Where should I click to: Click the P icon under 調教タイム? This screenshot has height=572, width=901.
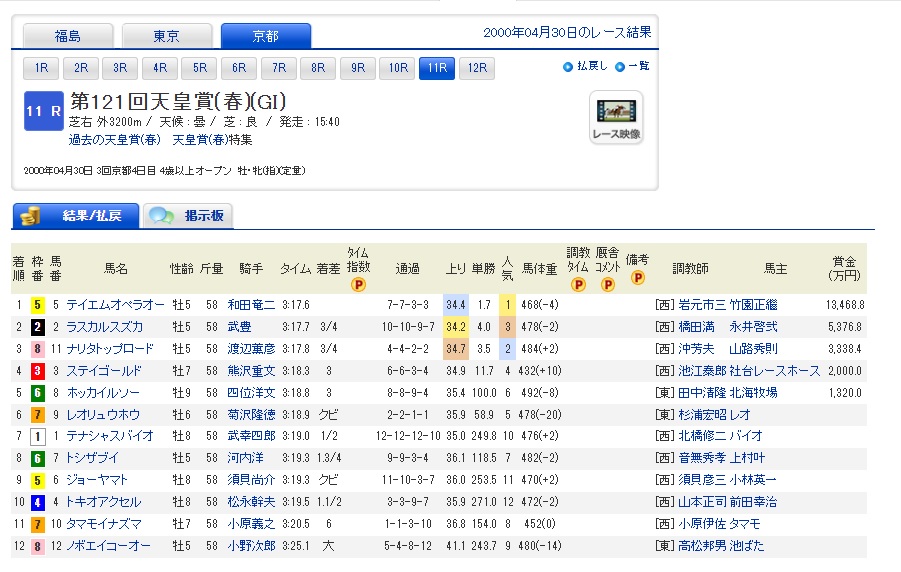click(578, 284)
